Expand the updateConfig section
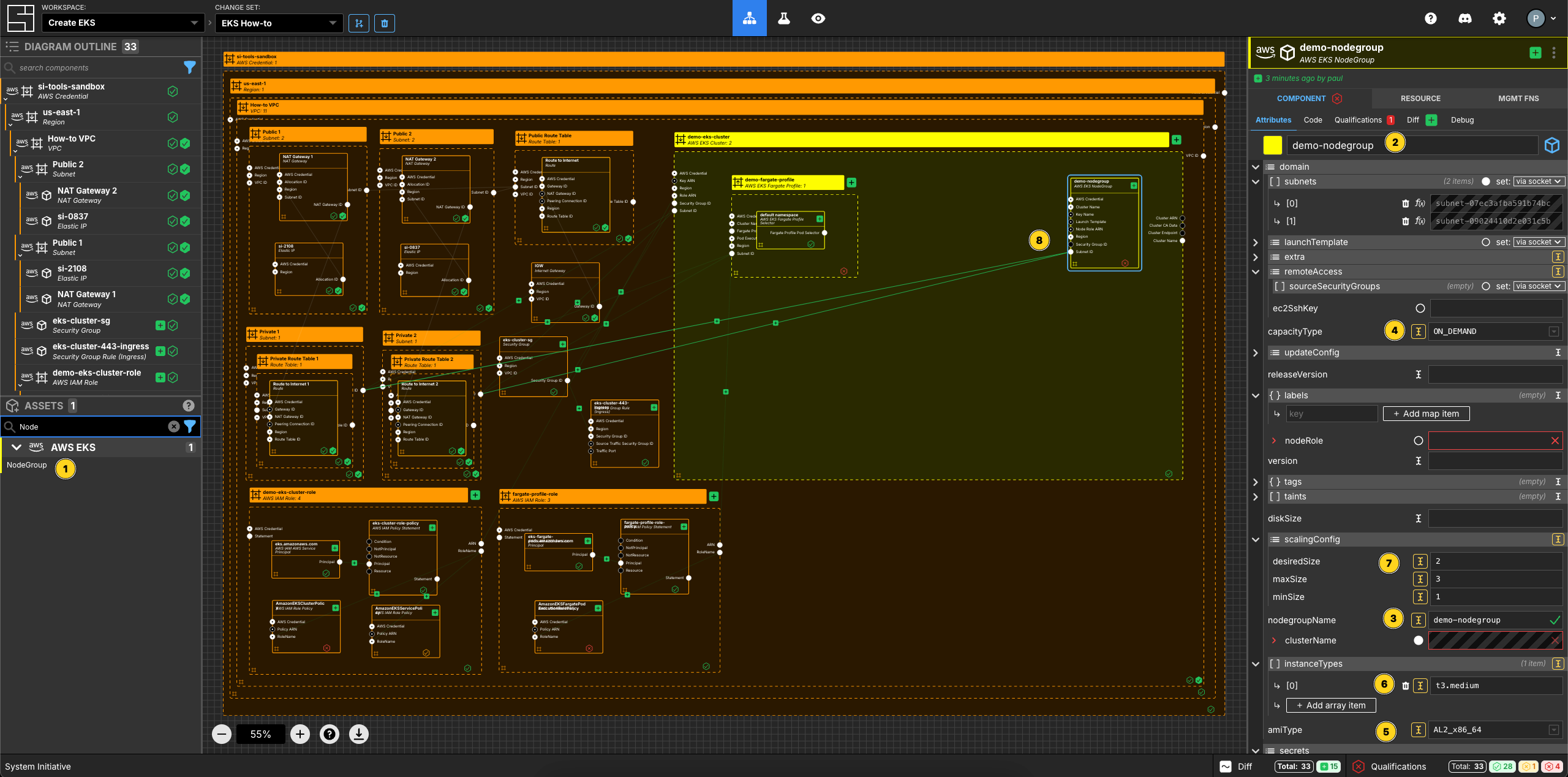 (x=1255, y=353)
